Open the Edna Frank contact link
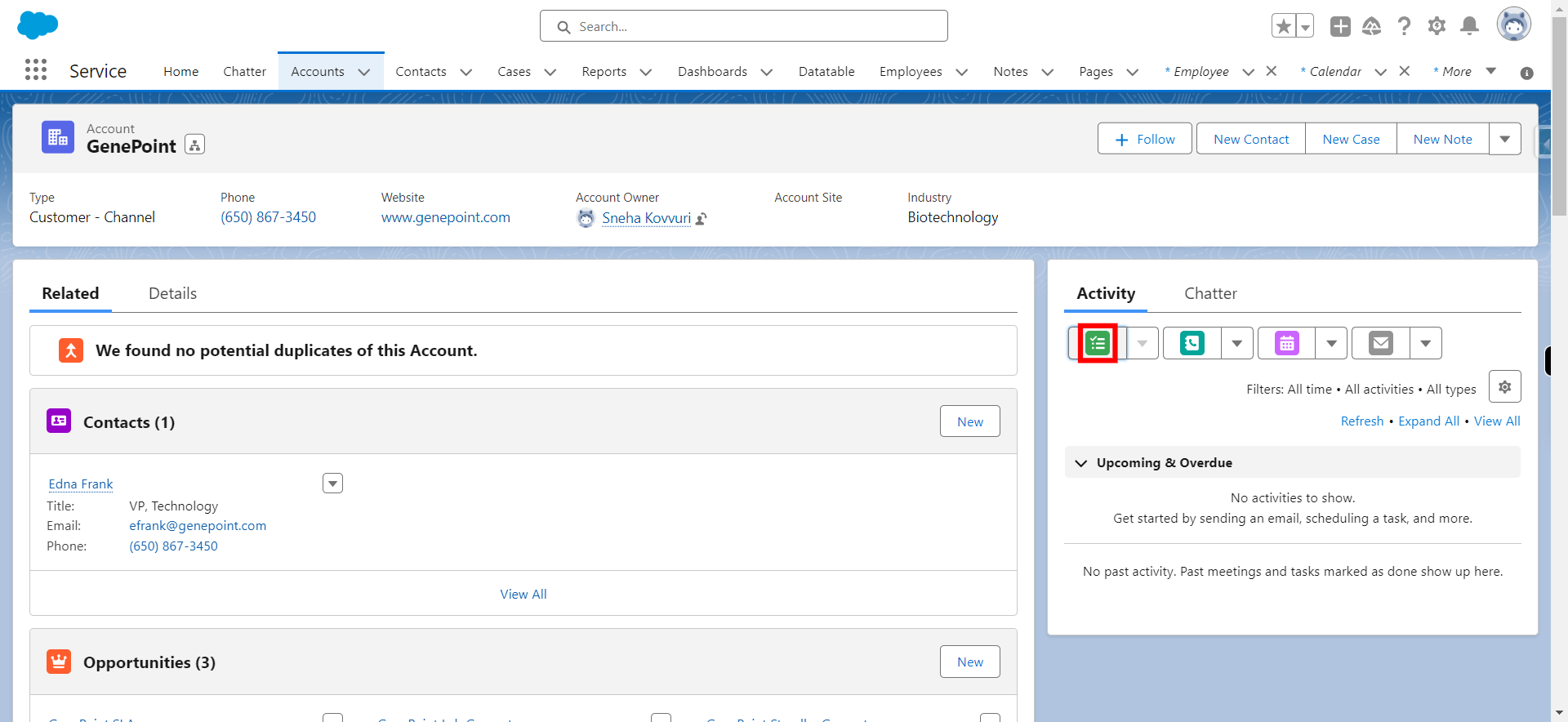 pos(80,484)
